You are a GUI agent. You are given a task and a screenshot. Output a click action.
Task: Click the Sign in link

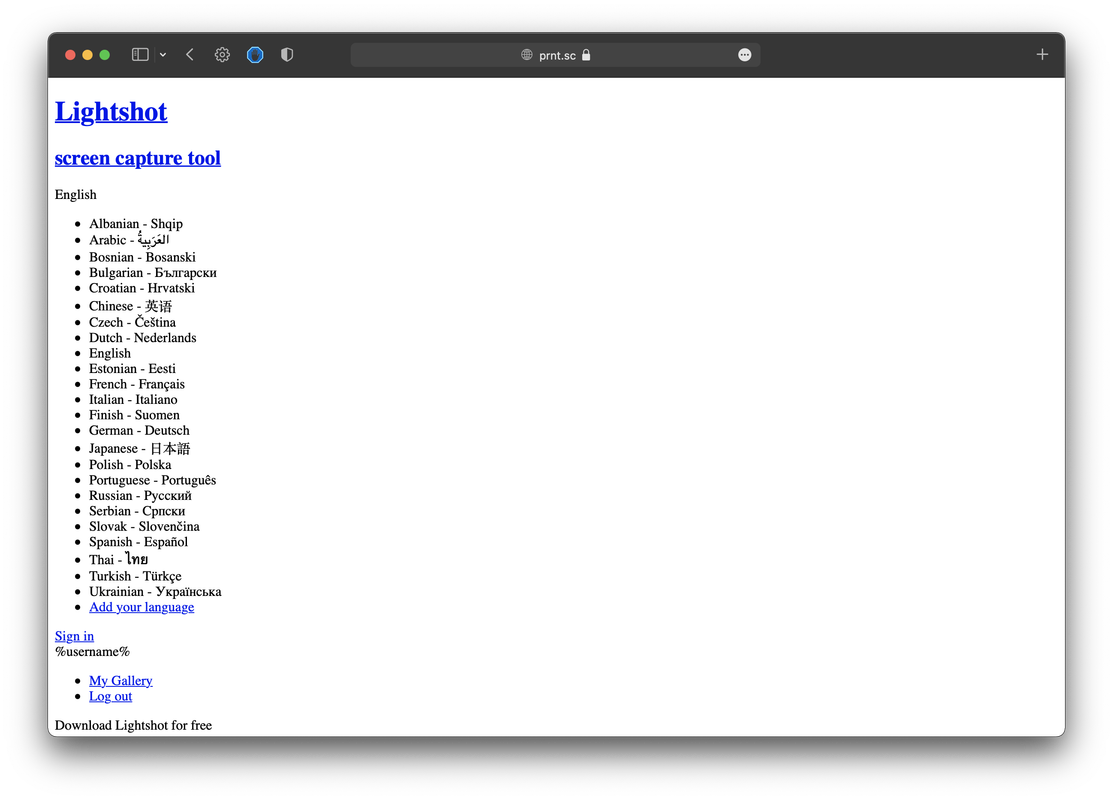click(x=75, y=636)
